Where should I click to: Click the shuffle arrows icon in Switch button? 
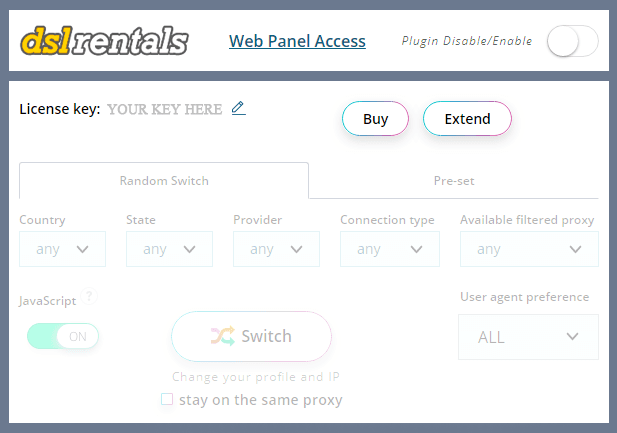tap(223, 336)
